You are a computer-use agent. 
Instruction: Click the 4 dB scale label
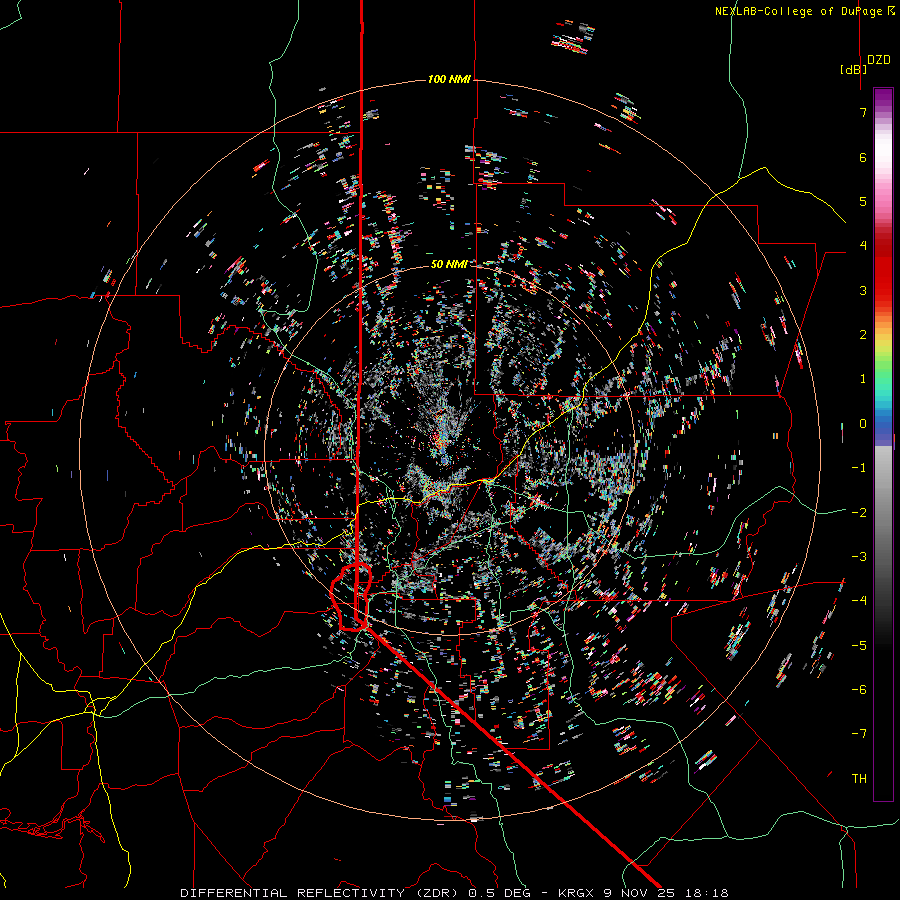863,246
